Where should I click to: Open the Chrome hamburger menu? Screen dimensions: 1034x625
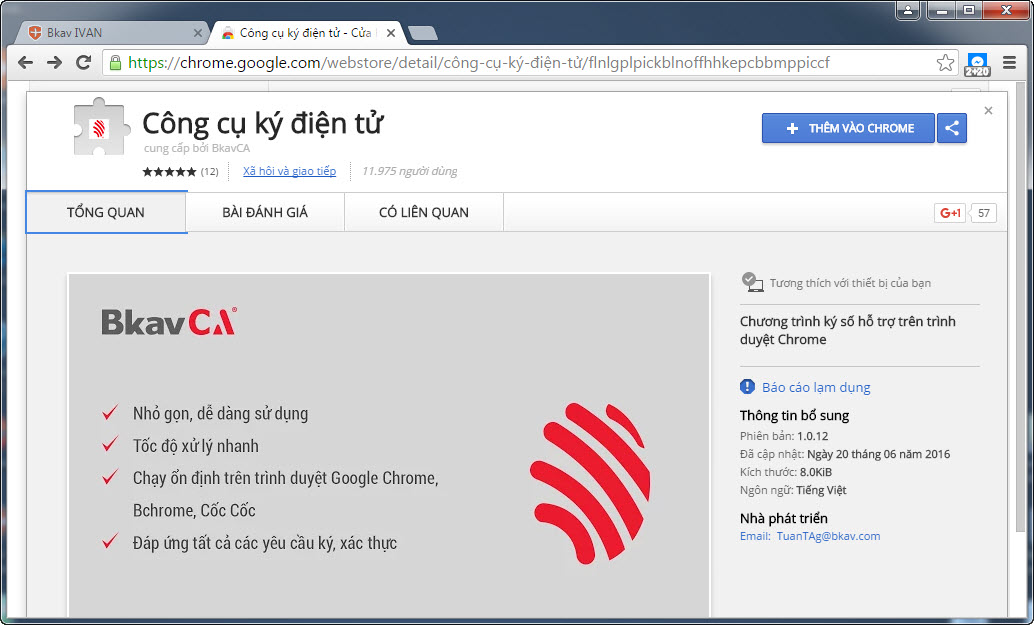pos(1009,63)
